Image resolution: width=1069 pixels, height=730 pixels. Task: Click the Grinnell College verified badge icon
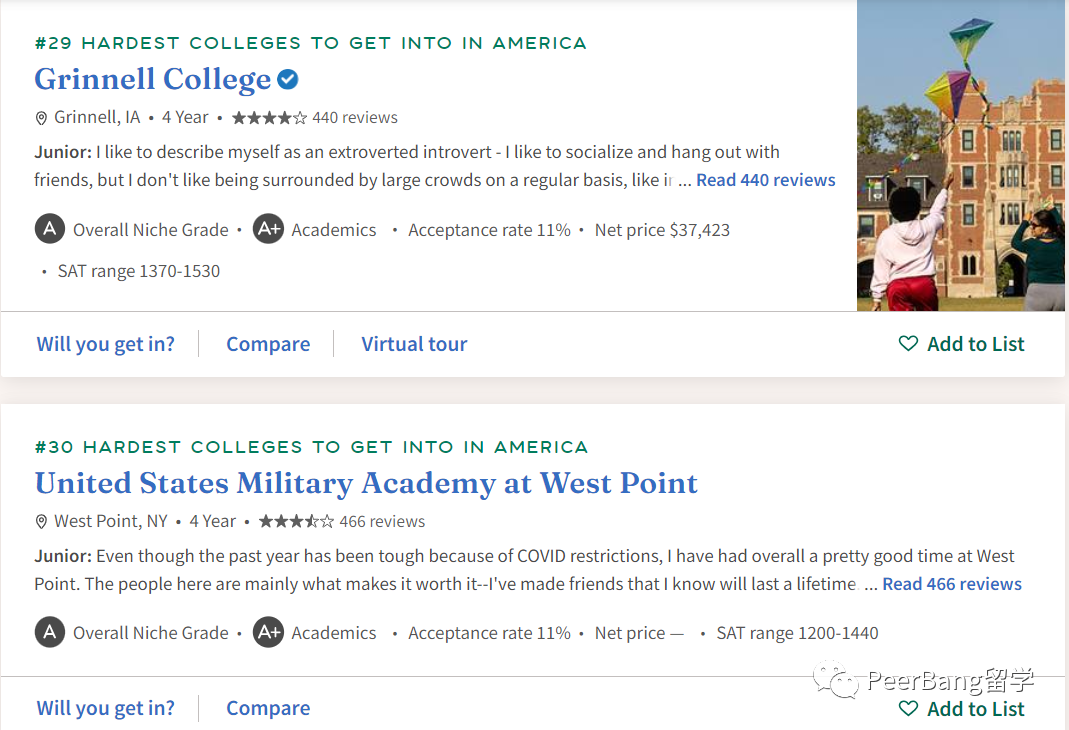point(288,80)
